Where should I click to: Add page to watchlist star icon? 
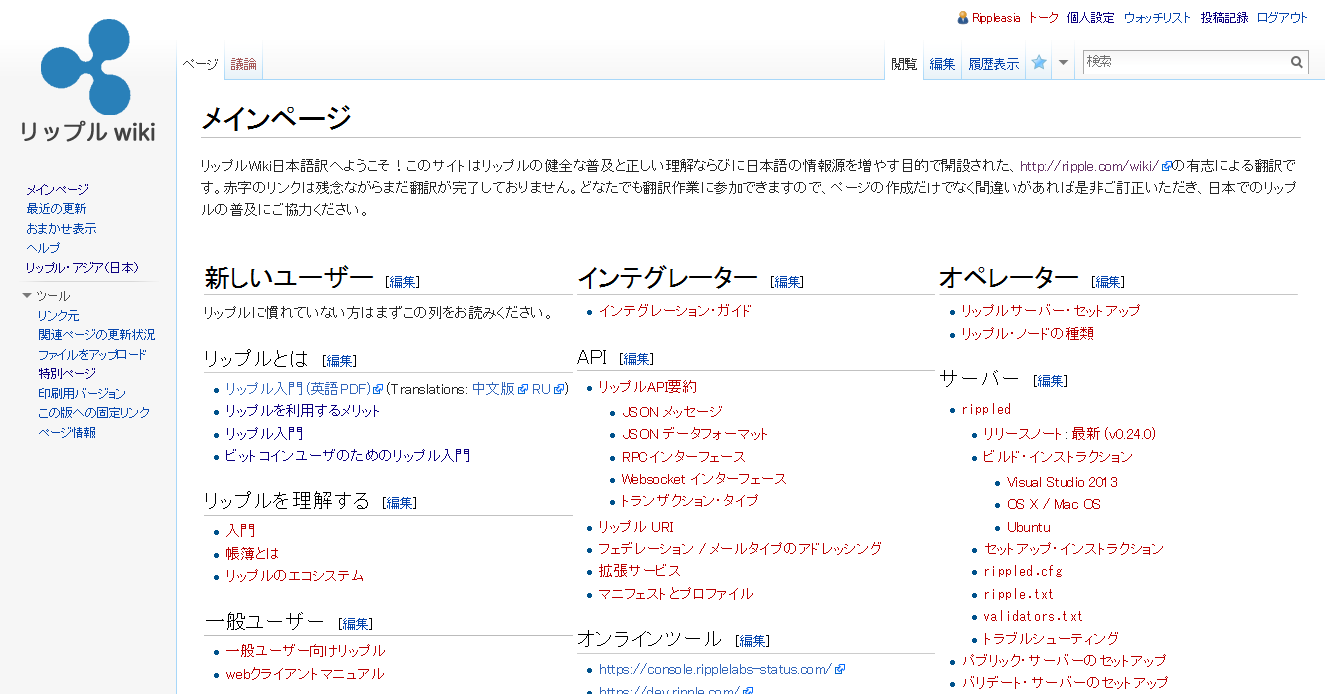tap(1039, 62)
